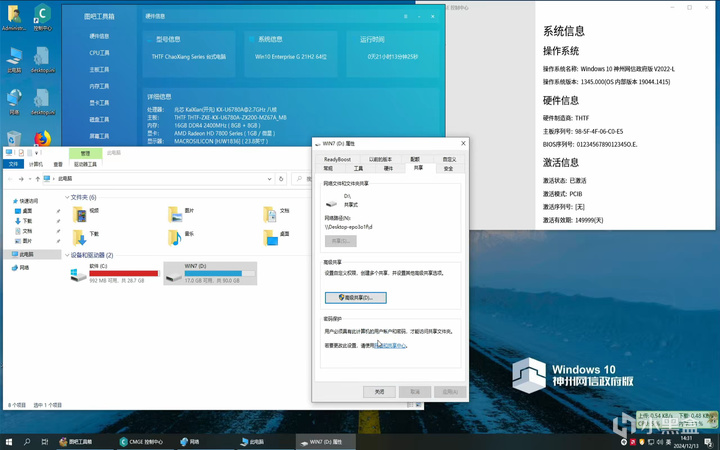Select the Recycle Bin desktop icon
The width and height of the screenshot is (720, 450).
[14, 138]
